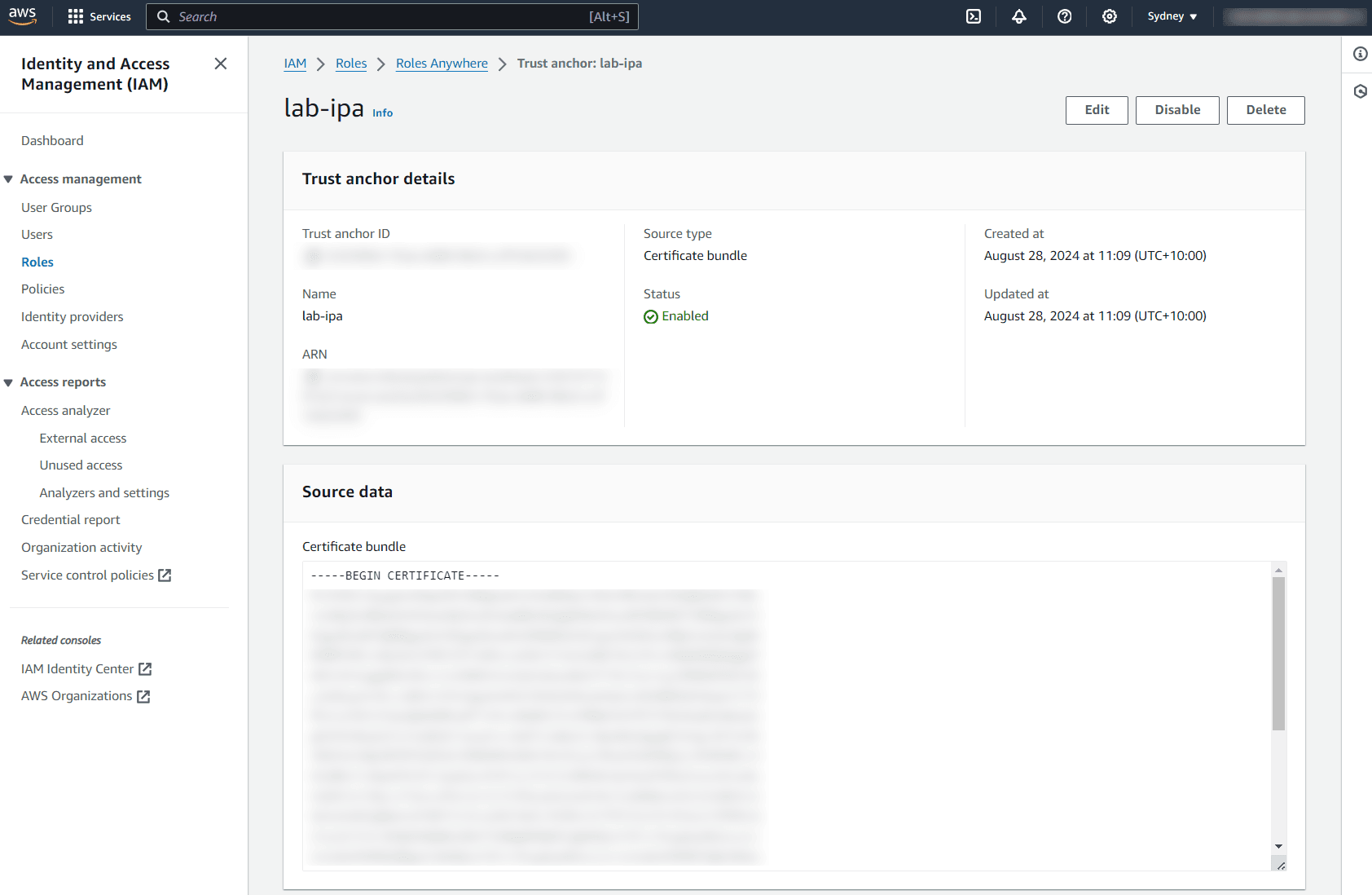Go to Roles breadcrumb link
The width and height of the screenshot is (1372, 895).
351,64
